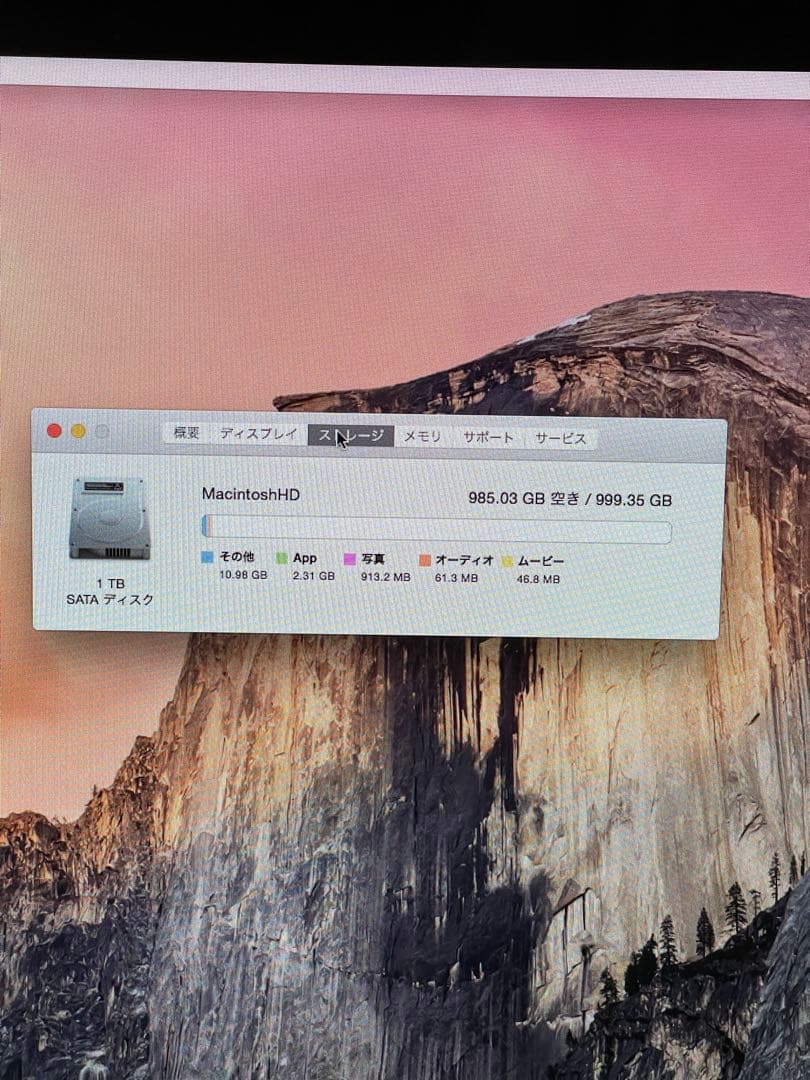810x1080 pixels.
Task: Click the MacintoshHD volume name
Action: point(251,494)
